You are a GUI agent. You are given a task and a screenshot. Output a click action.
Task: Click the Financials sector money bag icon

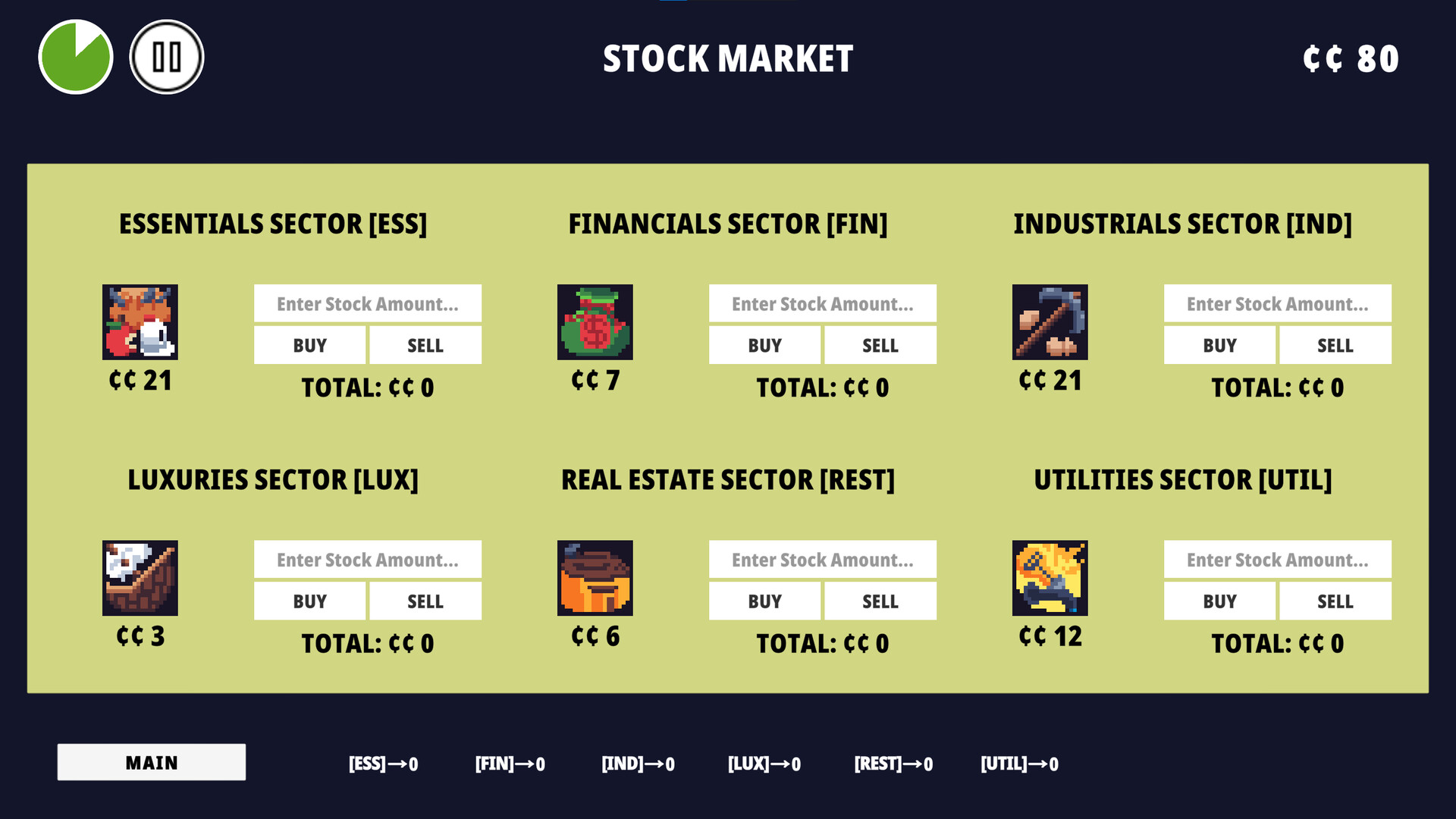coord(595,322)
